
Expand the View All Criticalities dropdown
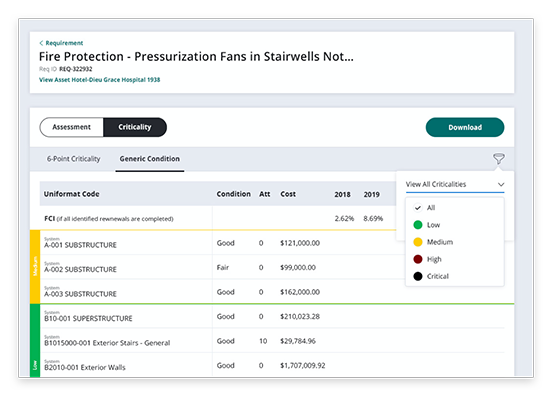[455, 184]
